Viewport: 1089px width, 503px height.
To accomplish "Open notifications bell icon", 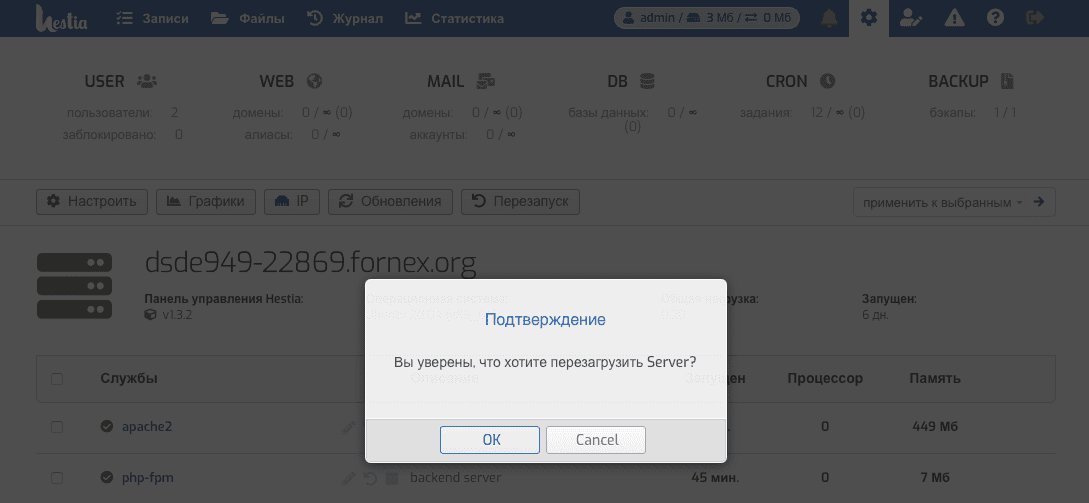I will point(829,19).
